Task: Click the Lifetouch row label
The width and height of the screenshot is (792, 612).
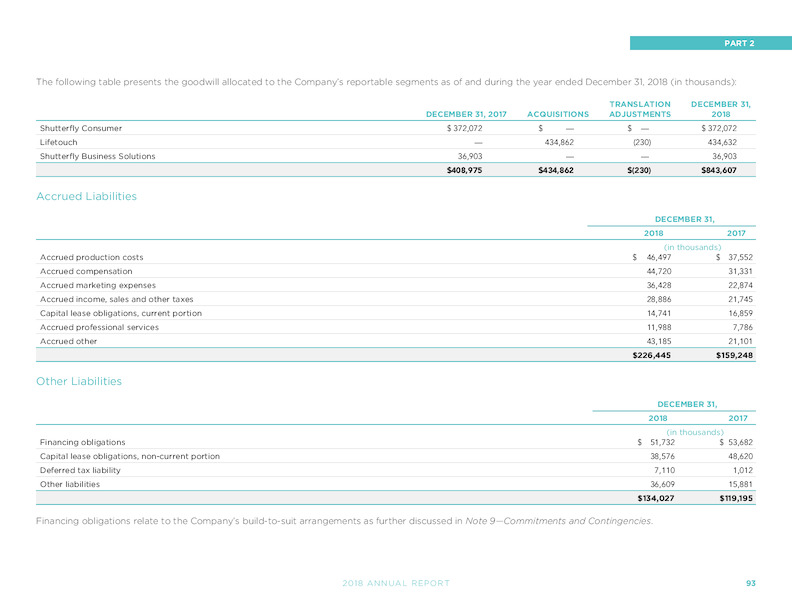Action: pos(59,142)
